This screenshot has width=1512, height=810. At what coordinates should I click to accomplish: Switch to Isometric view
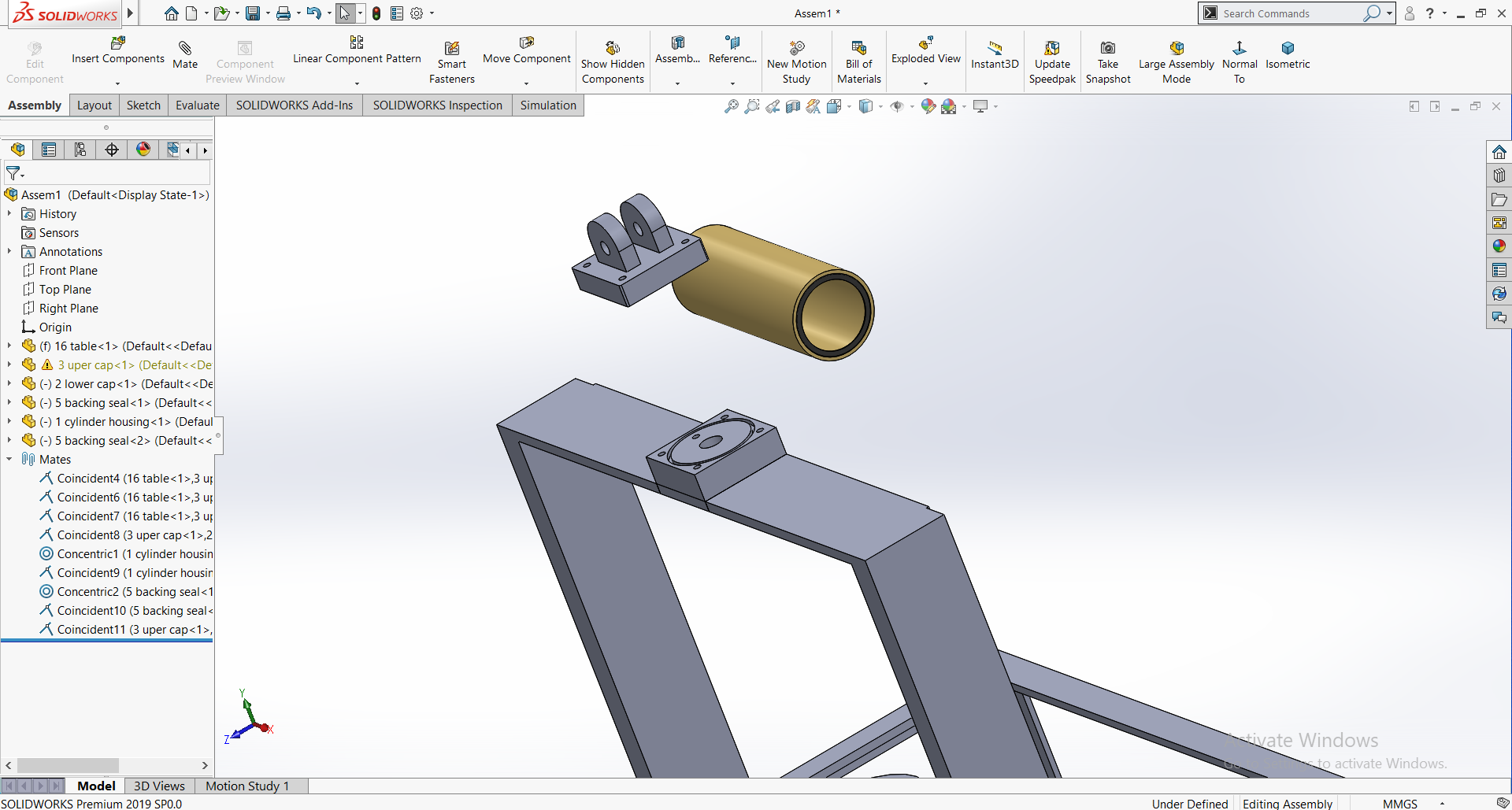tap(1288, 55)
